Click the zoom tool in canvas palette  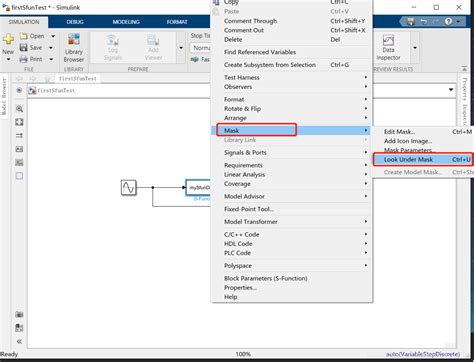click(x=19, y=109)
